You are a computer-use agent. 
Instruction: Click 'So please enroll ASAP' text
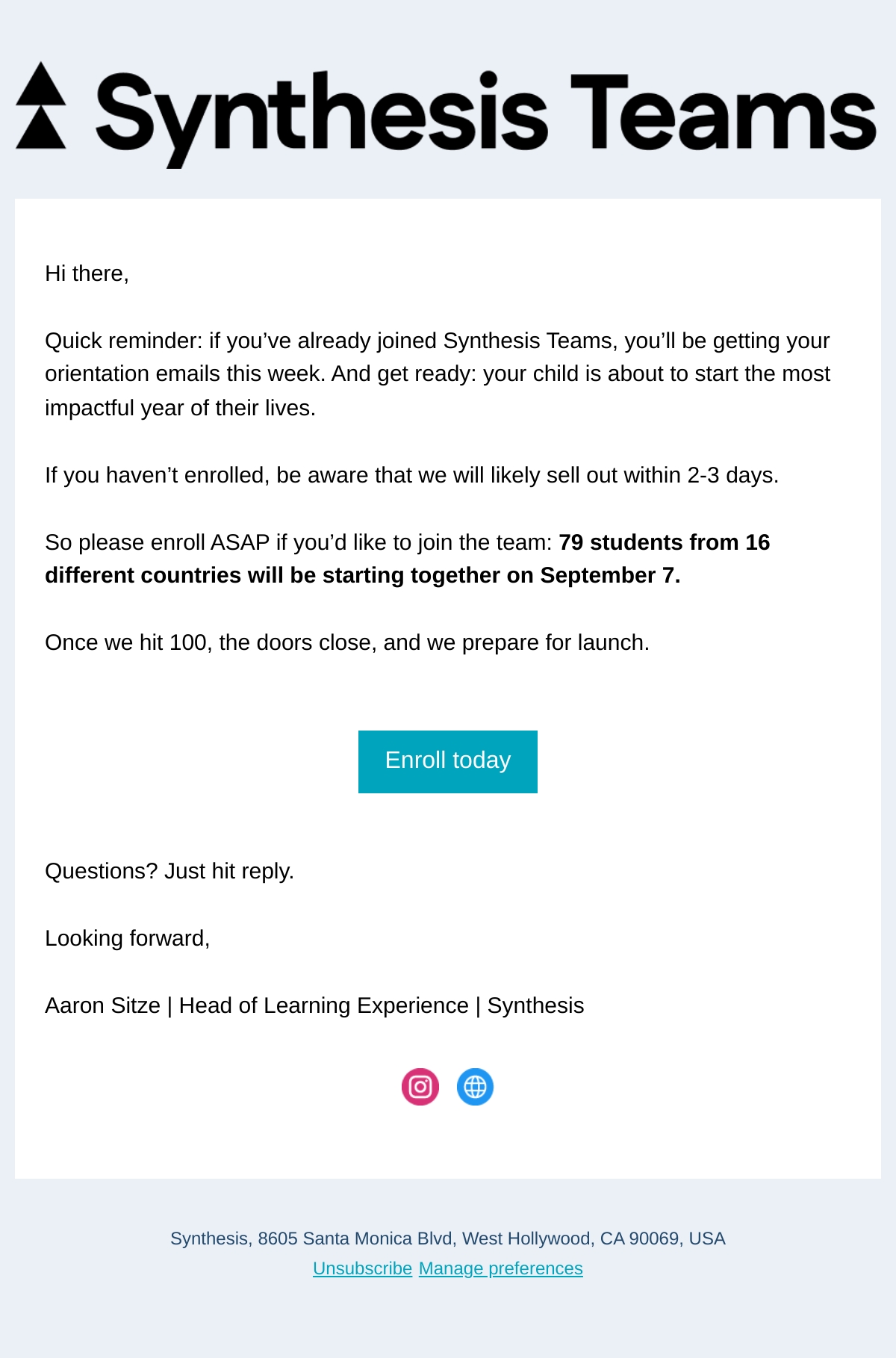pos(158,542)
